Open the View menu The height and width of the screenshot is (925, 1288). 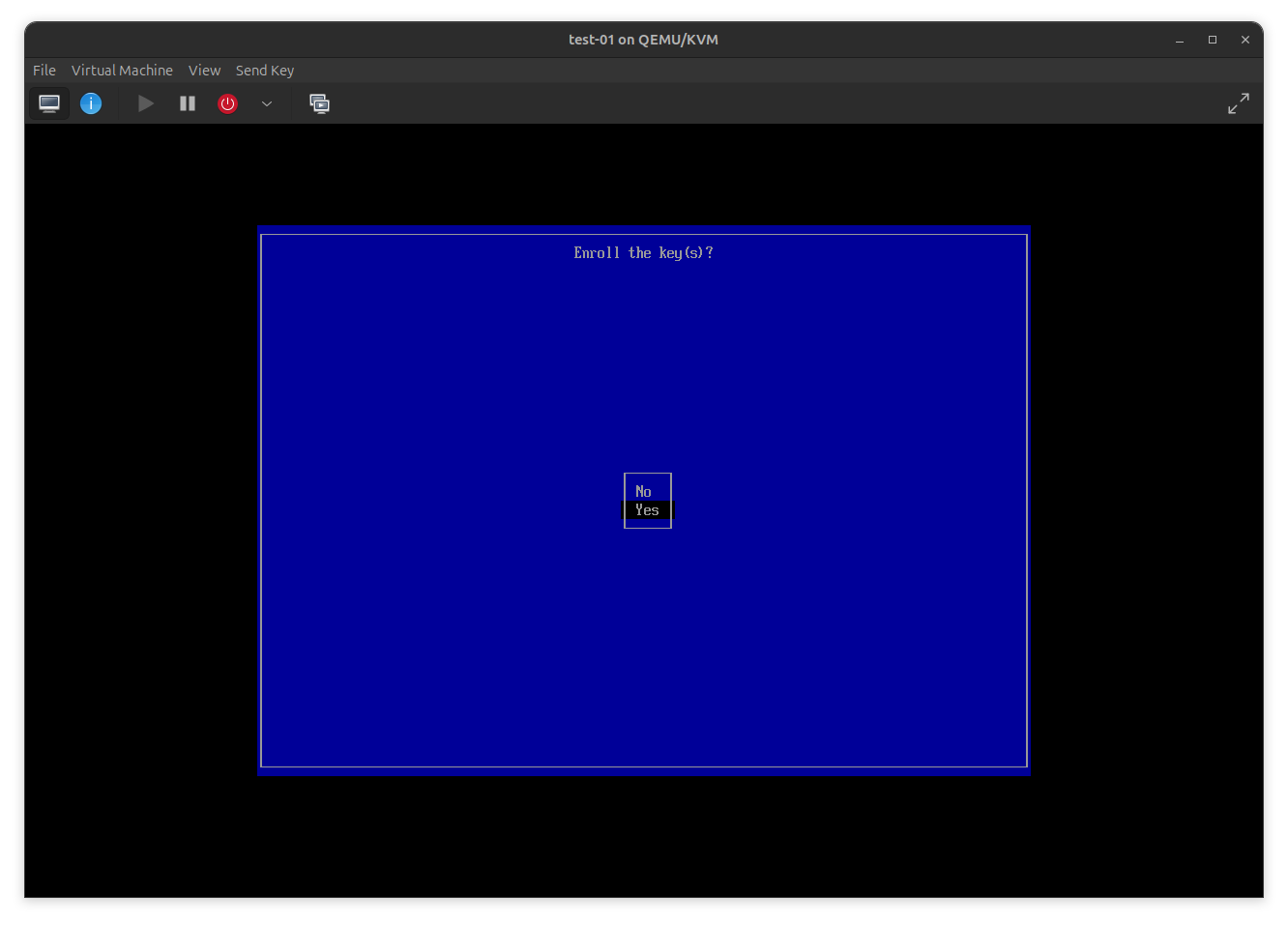[x=204, y=70]
